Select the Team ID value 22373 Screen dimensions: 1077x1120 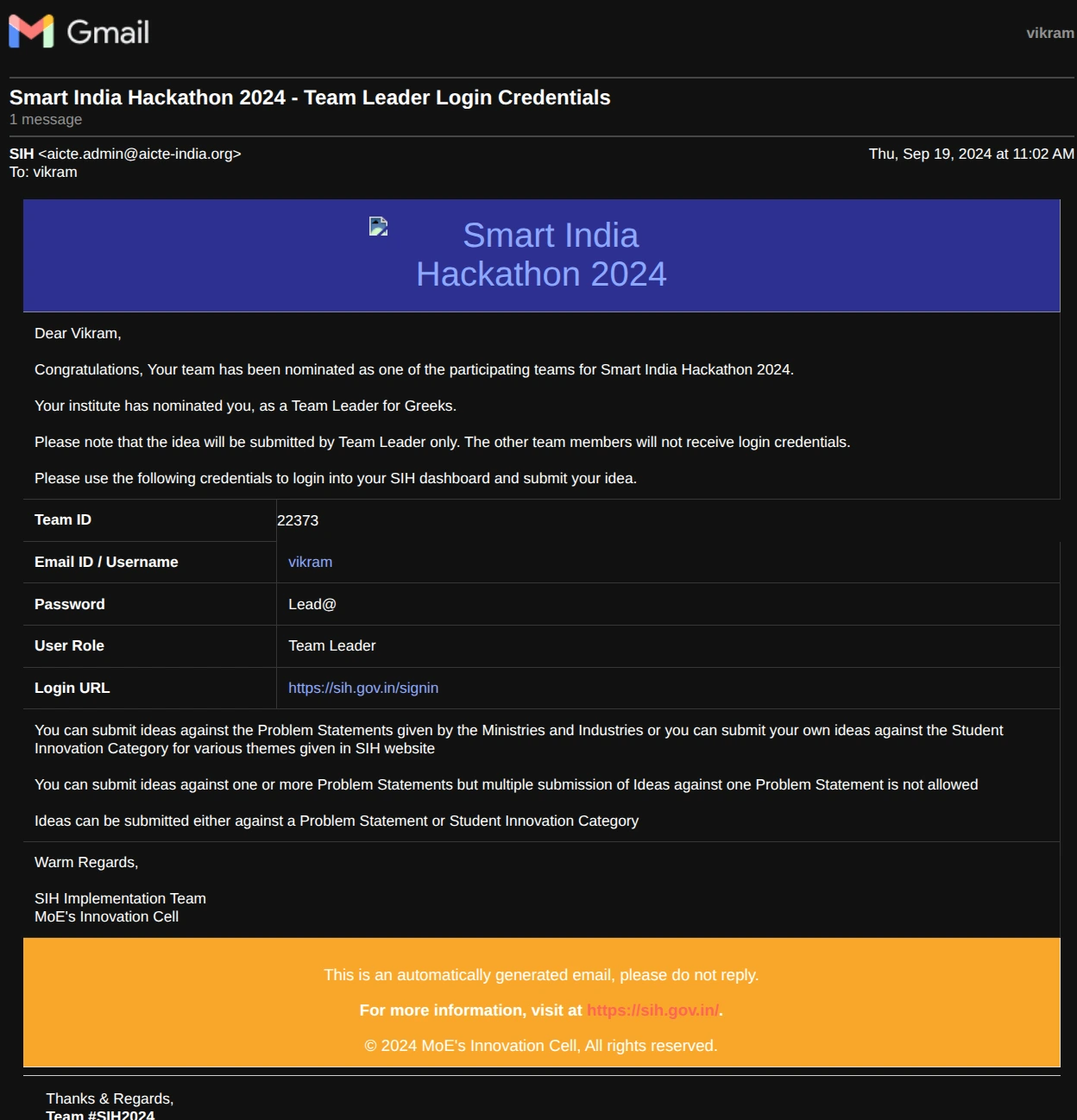pyautogui.click(x=297, y=520)
